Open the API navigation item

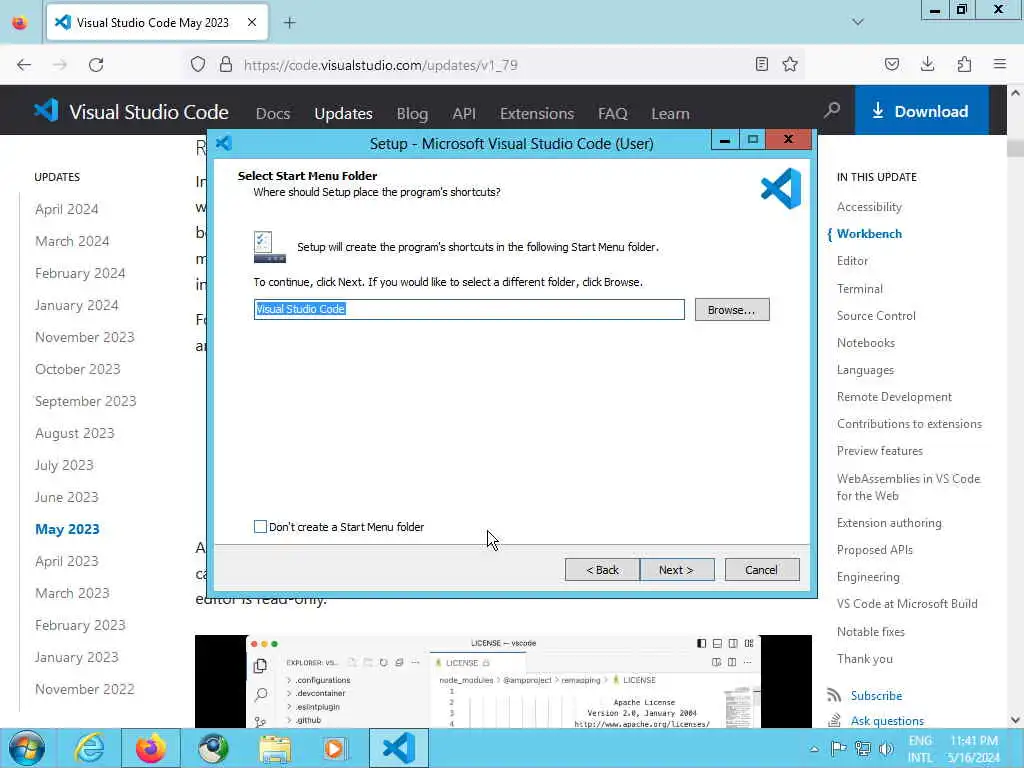click(x=464, y=114)
